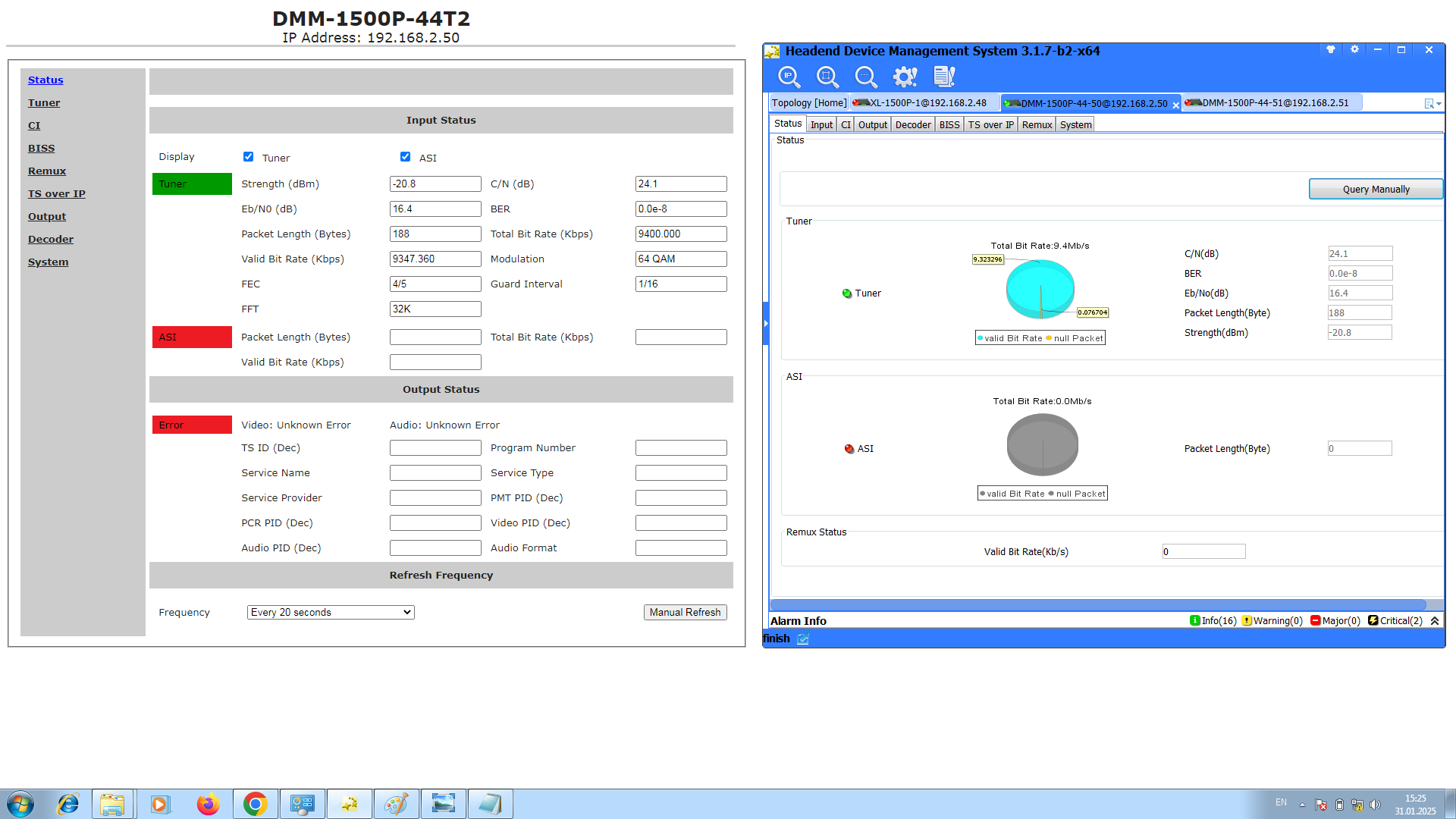The width and height of the screenshot is (1456, 819).
Task: Click the skin shirt icon in title bar
Action: click(1330, 50)
